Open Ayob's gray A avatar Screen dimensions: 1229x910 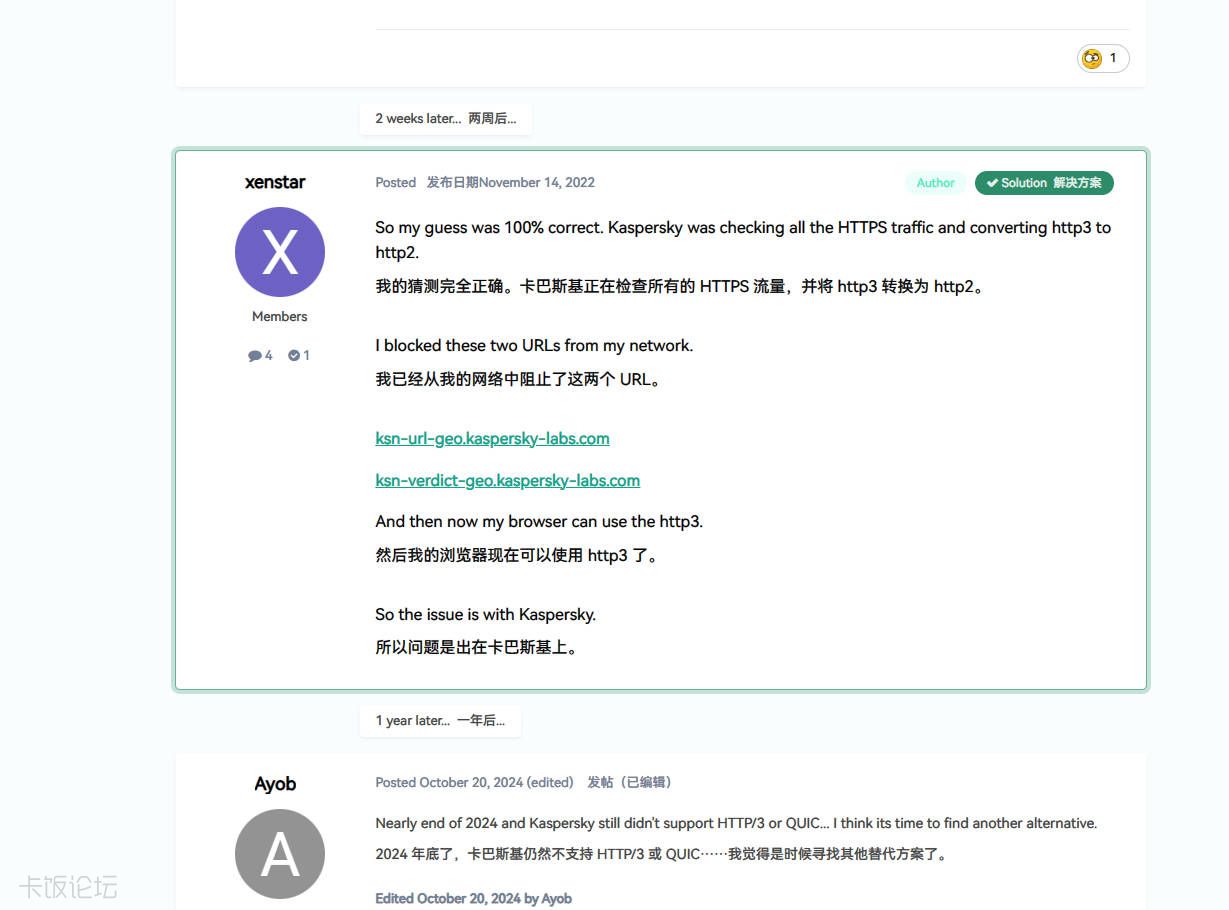279,854
